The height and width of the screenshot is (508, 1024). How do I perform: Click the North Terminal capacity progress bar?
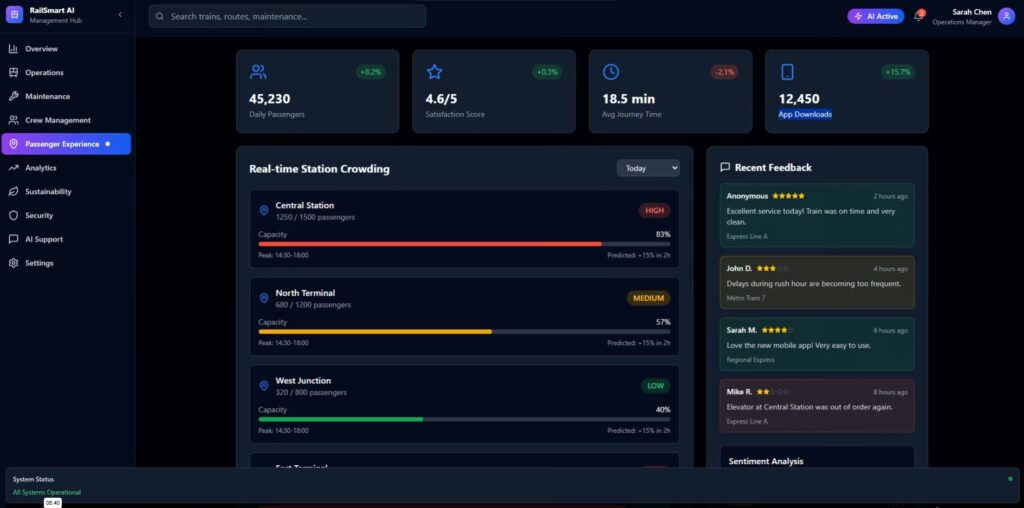464,331
